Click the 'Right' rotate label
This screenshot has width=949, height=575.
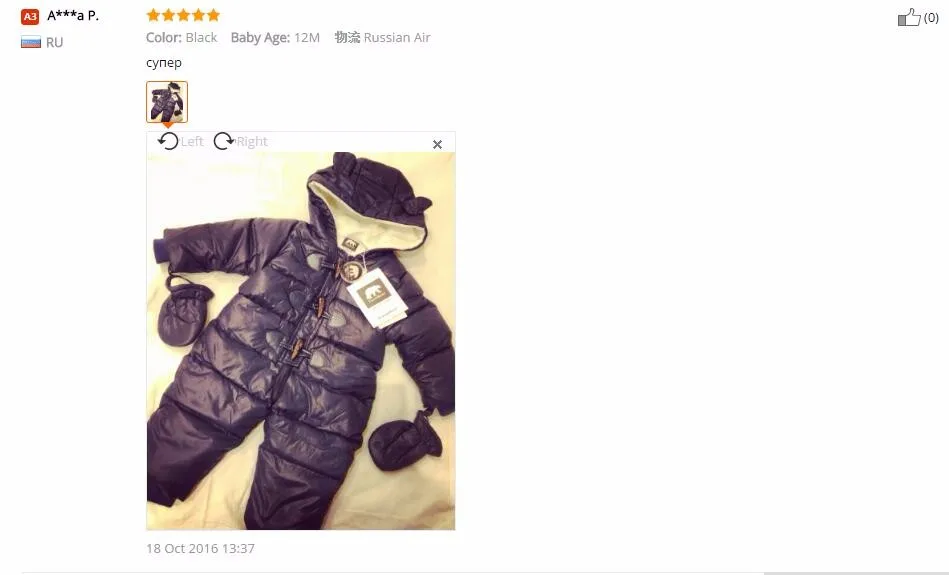point(252,142)
